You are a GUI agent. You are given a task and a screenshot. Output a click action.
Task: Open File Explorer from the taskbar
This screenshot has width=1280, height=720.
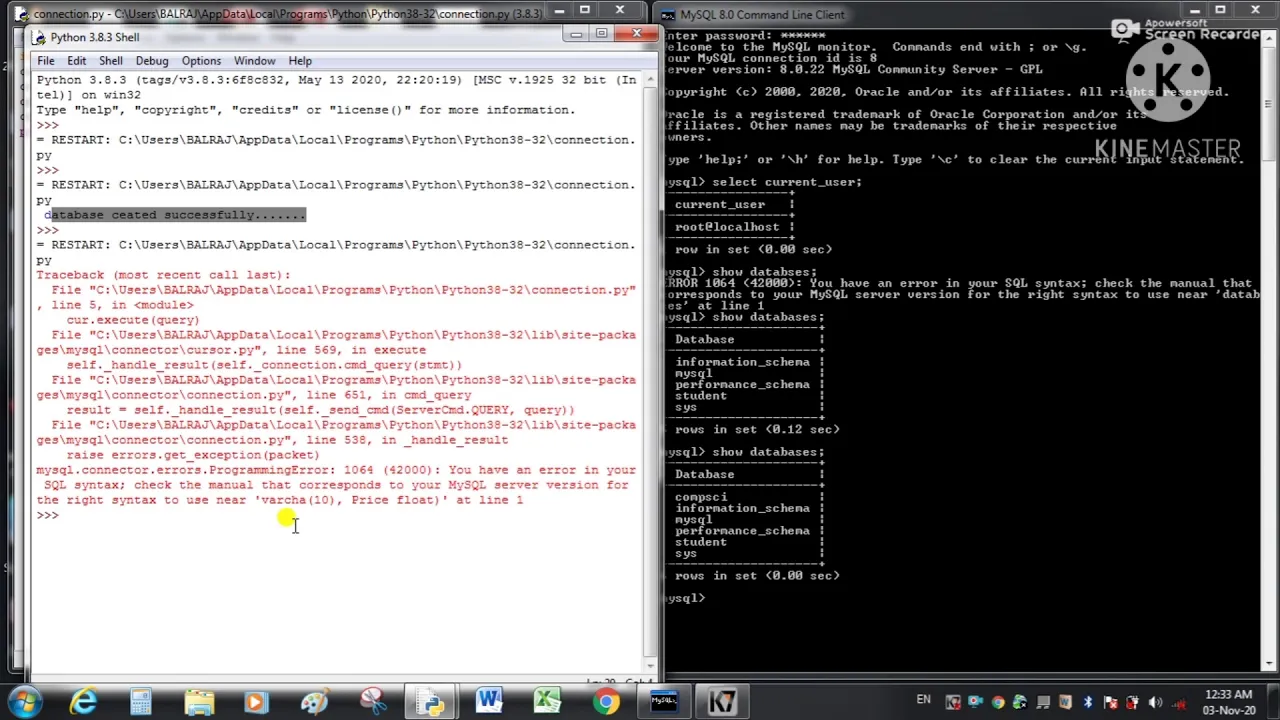click(x=199, y=702)
